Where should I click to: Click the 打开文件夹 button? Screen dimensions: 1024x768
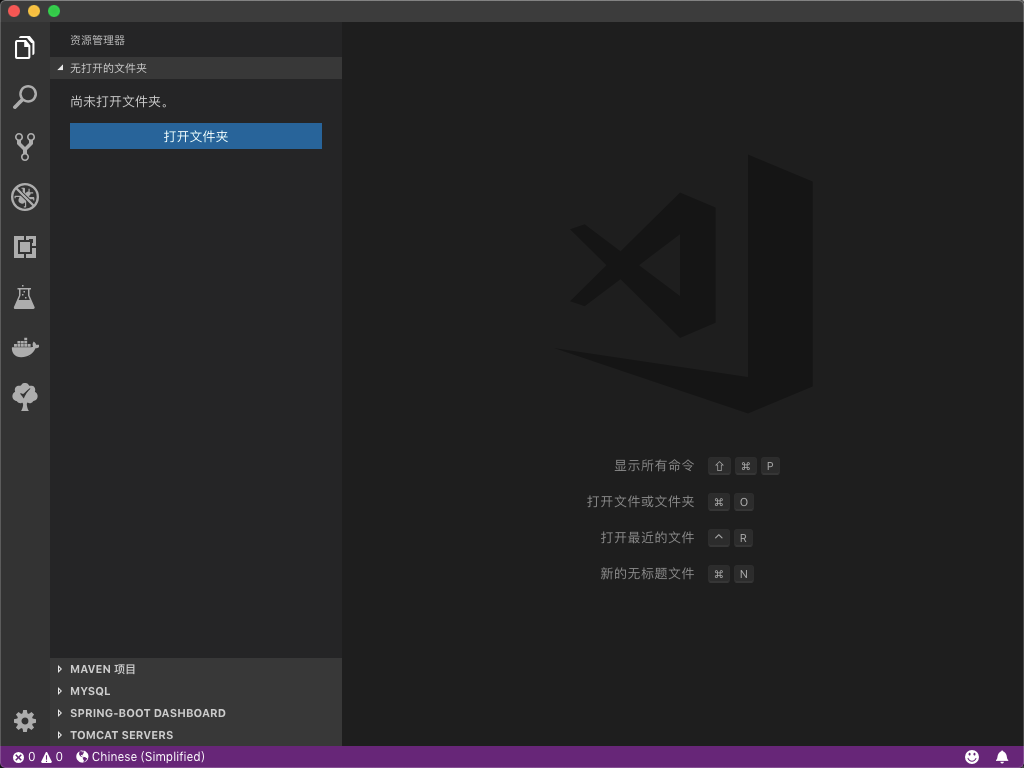click(x=195, y=136)
